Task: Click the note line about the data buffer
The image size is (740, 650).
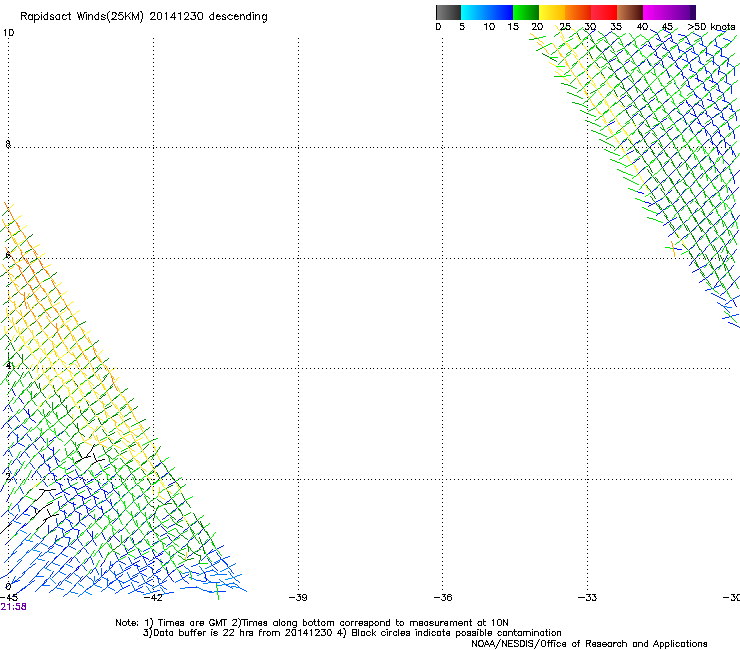Action: coord(352,633)
